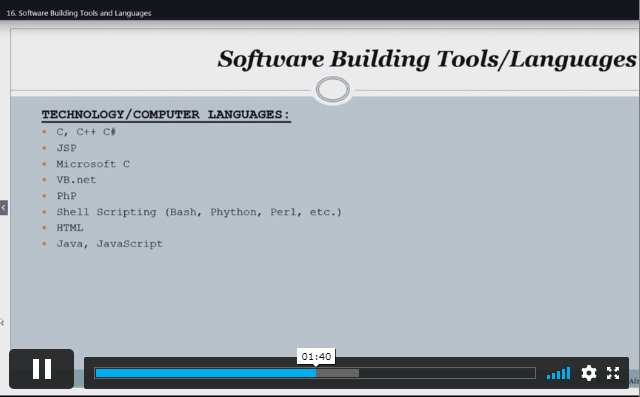Click the 'Shell Scripting' bullet line
The width and height of the screenshot is (640, 397).
click(x=199, y=212)
